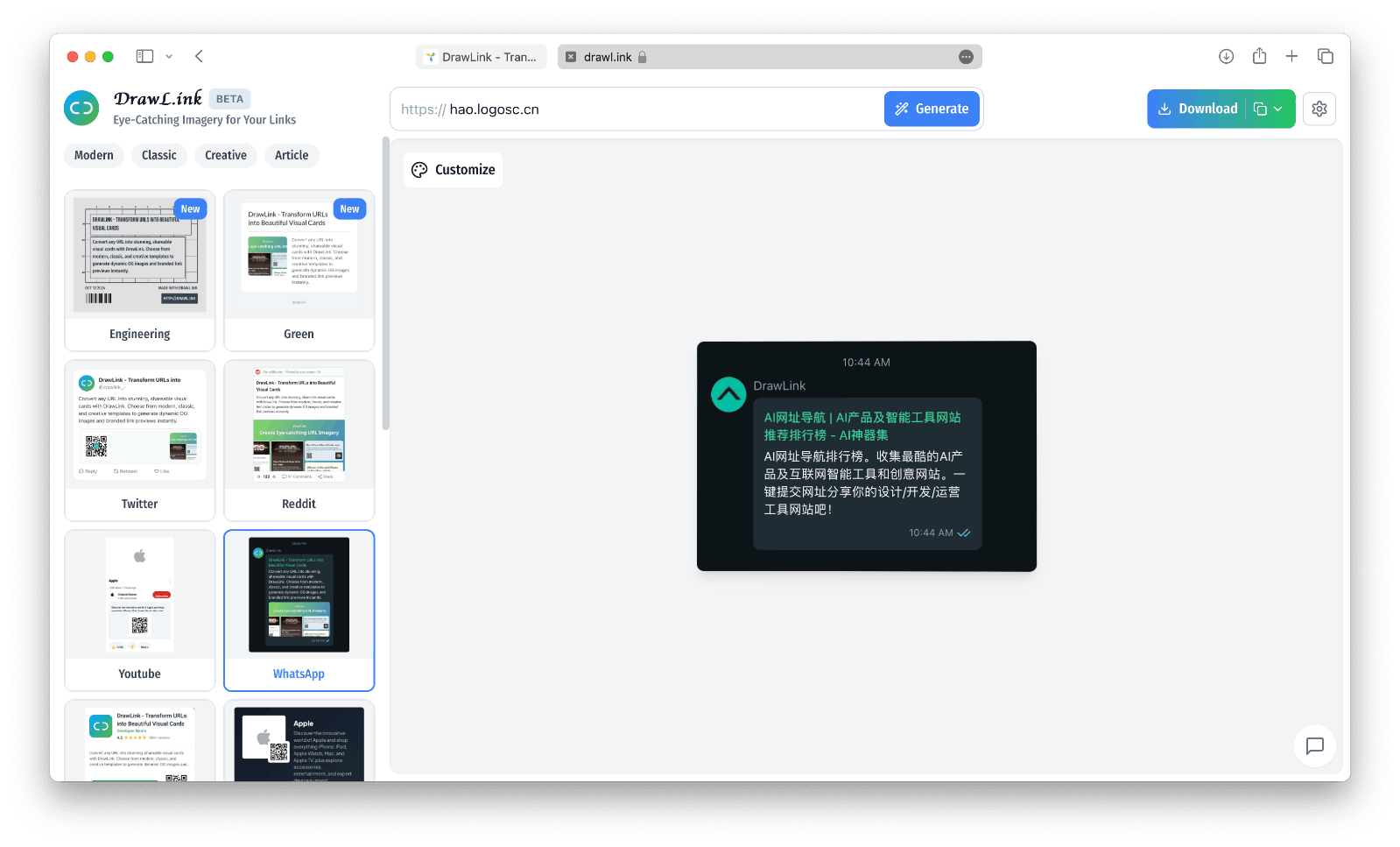This screenshot has width=1400, height=847.
Task: Click the green link title in the preview
Action: tap(862, 426)
